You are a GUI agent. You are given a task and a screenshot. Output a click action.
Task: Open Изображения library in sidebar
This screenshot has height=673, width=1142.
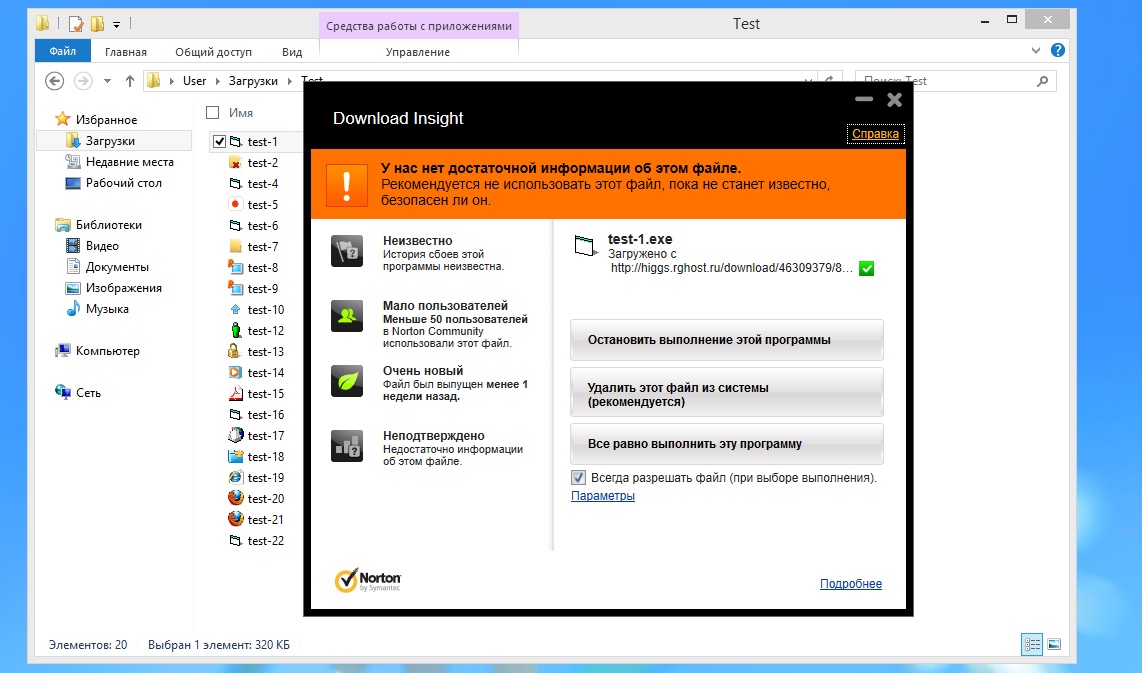point(123,288)
